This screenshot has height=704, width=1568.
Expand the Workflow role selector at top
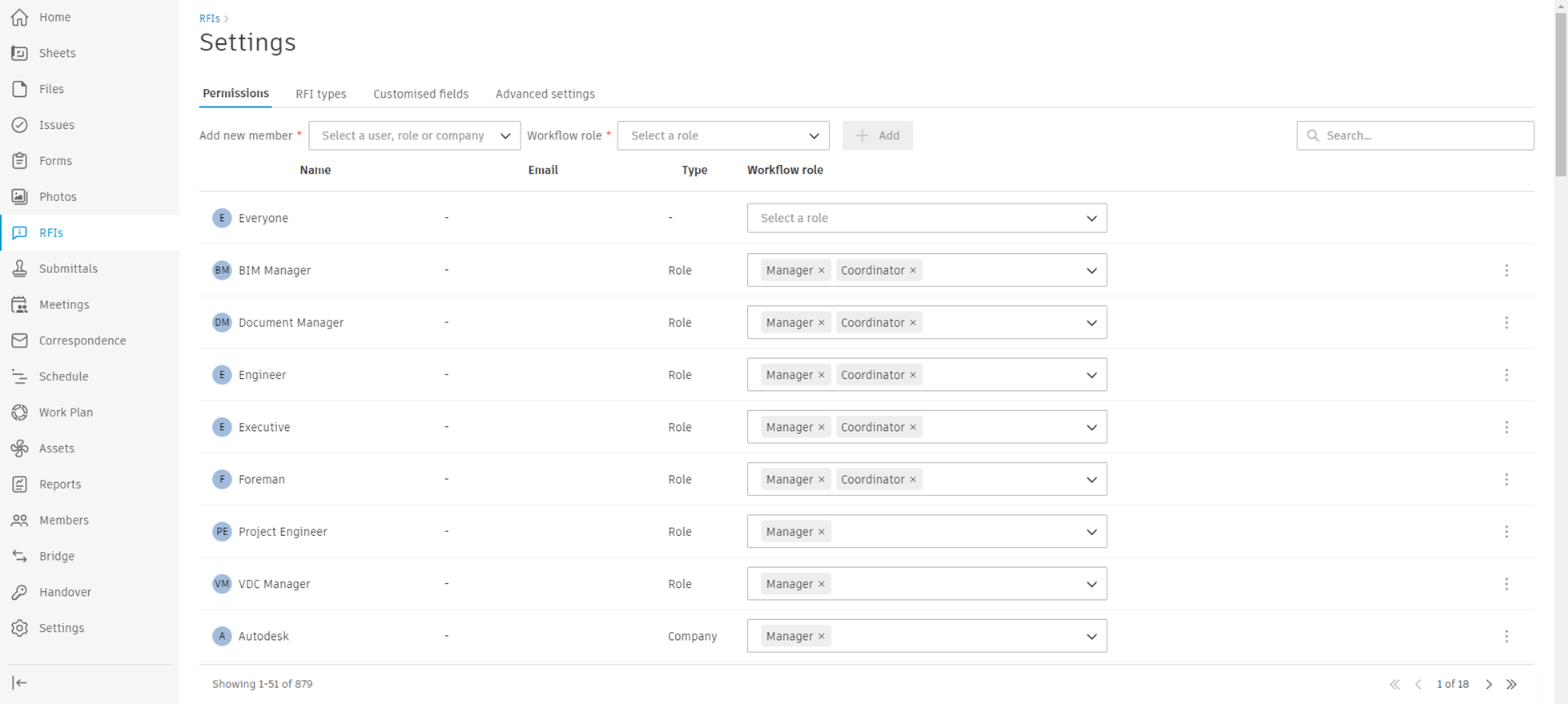tap(723, 136)
